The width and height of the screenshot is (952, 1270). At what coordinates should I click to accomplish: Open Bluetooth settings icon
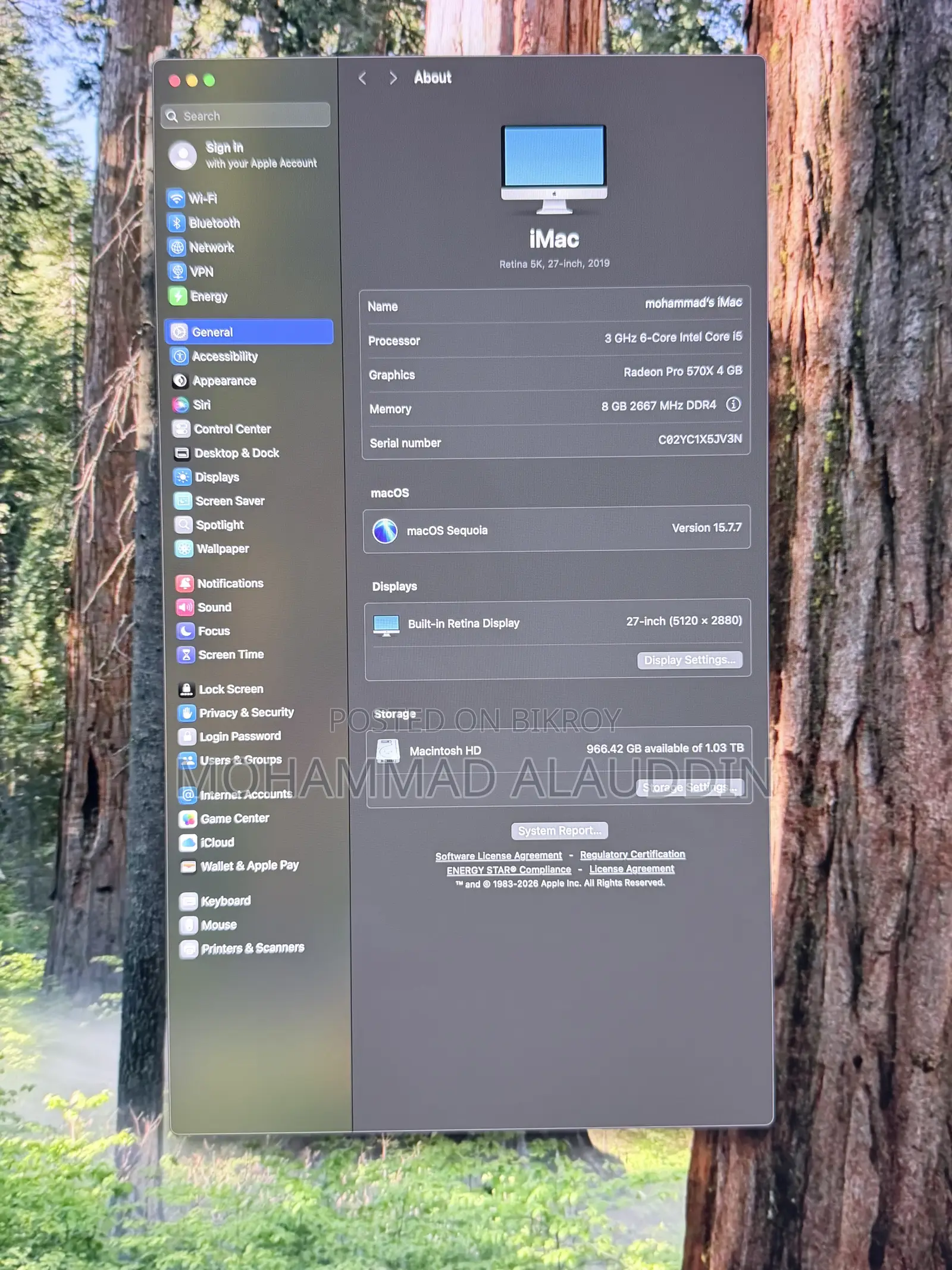[177, 223]
